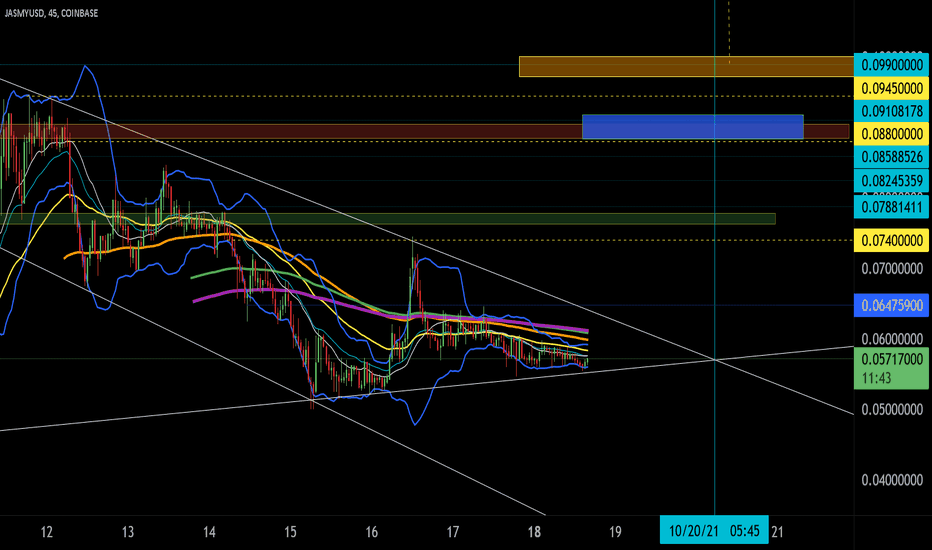The height and width of the screenshot is (550, 932).
Task: Click the yellow 0.07400000 price label
Action: click(892, 240)
